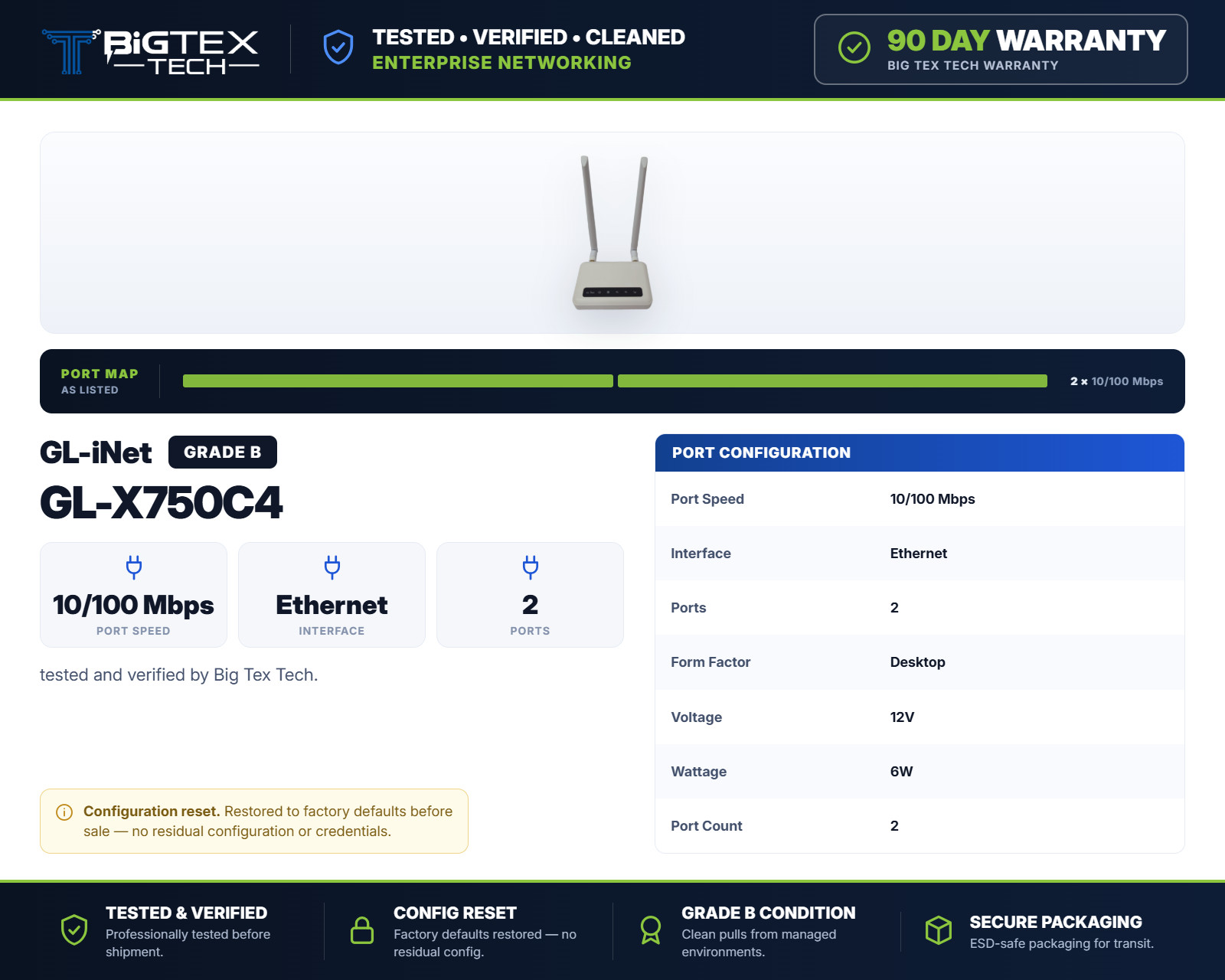Click the 10/100 Mbps port speed card

[134, 595]
